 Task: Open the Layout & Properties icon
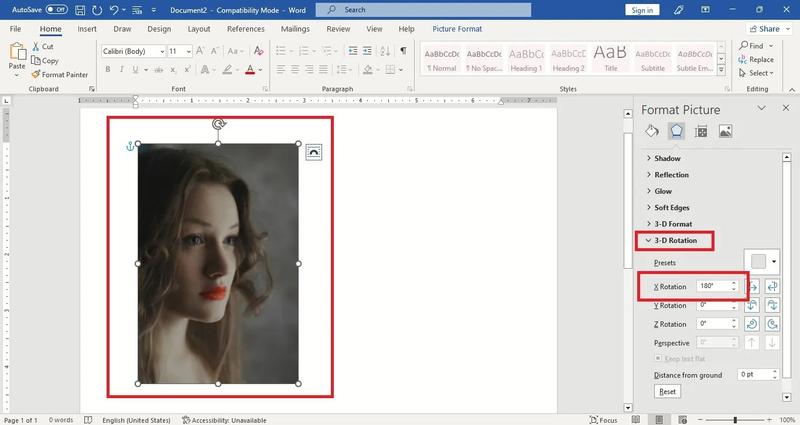701,132
